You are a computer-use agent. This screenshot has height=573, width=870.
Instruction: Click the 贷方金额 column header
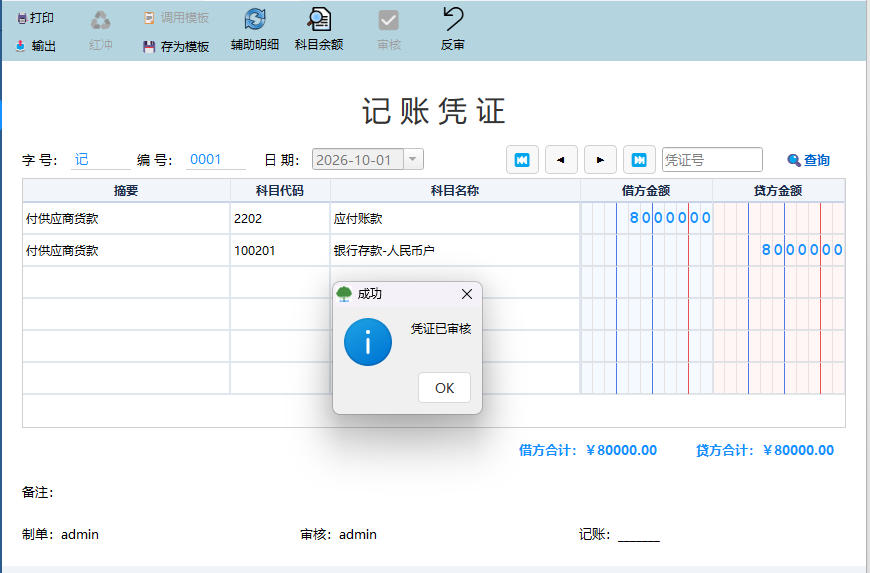pyautogui.click(x=778, y=191)
